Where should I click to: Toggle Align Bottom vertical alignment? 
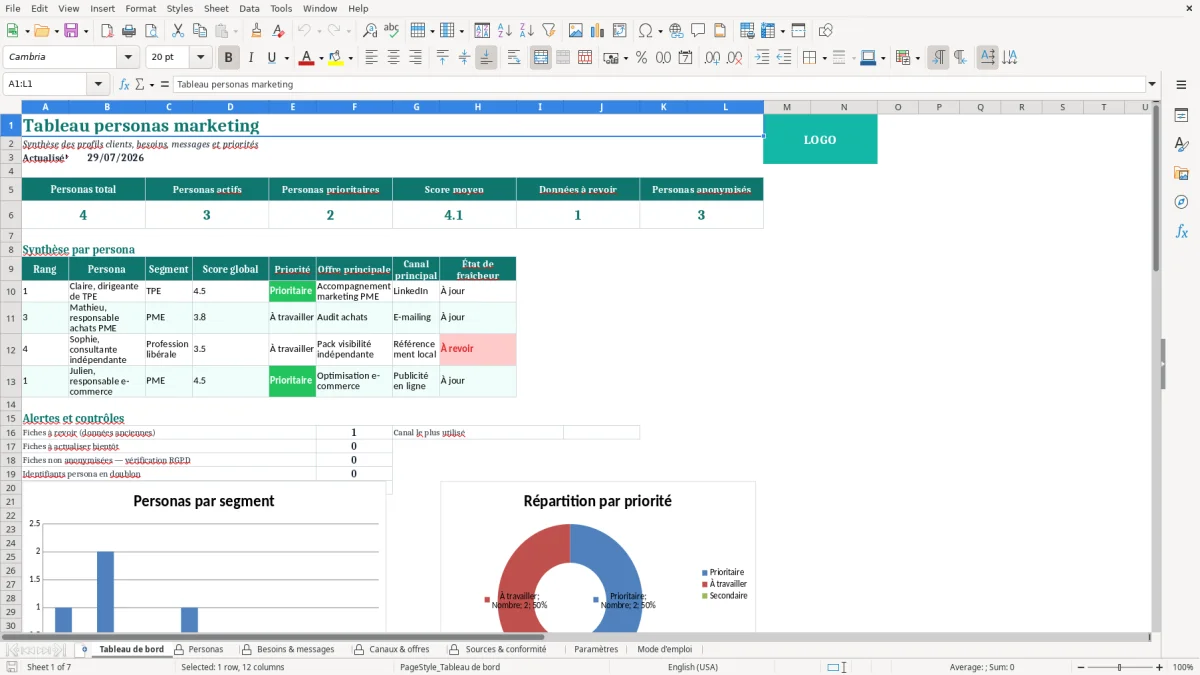(x=486, y=57)
